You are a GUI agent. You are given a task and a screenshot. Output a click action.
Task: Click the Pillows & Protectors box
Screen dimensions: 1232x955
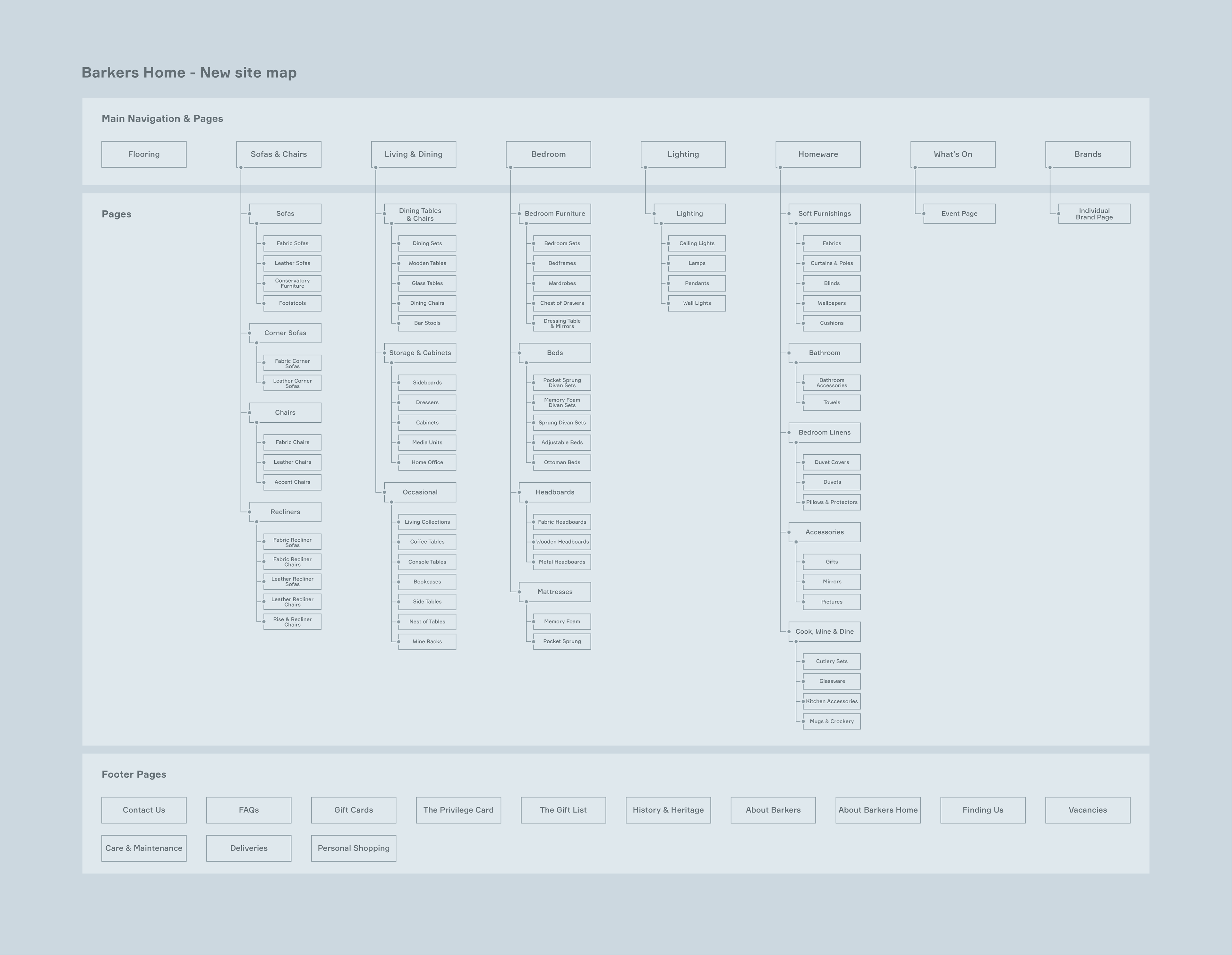[832, 502]
